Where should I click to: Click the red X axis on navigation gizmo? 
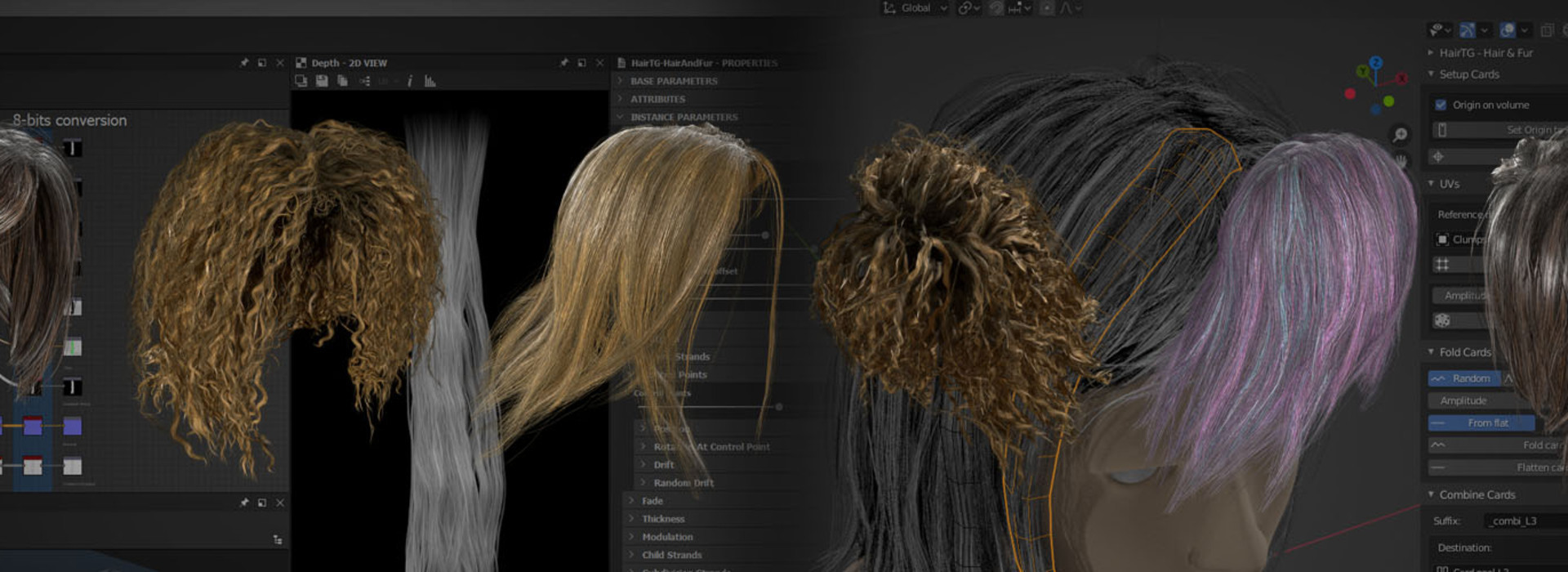pyautogui.click(x=1402, y=78)
